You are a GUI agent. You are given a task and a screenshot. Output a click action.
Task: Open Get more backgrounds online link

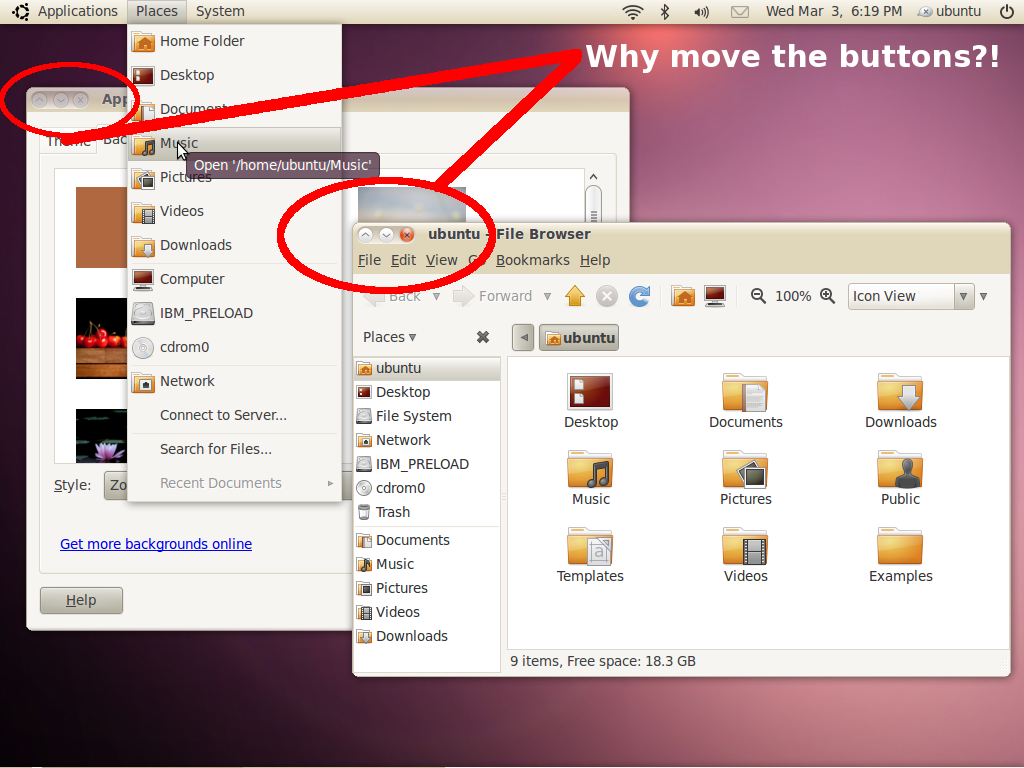click(x=156, y=544)
